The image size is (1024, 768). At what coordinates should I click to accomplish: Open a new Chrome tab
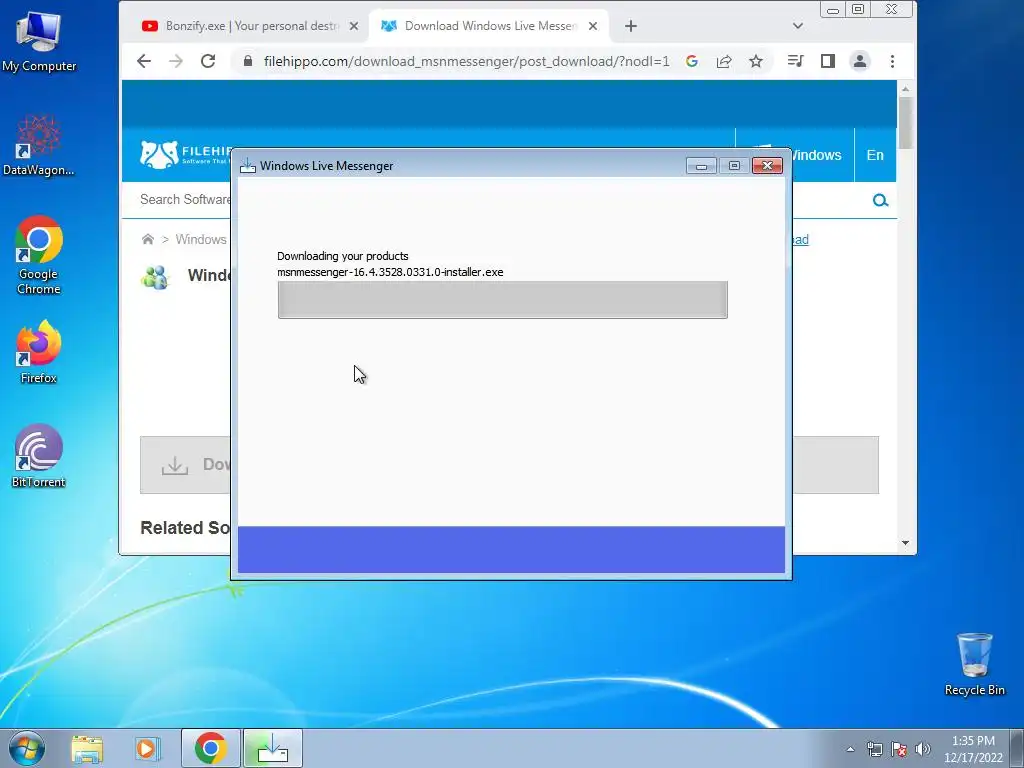pos(630,26)
